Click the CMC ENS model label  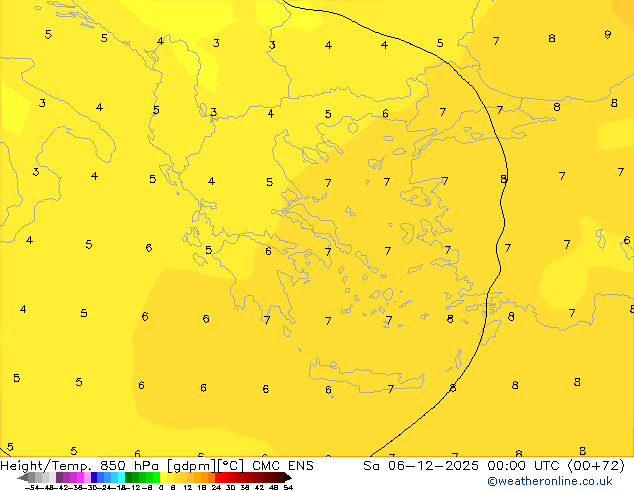284,465
